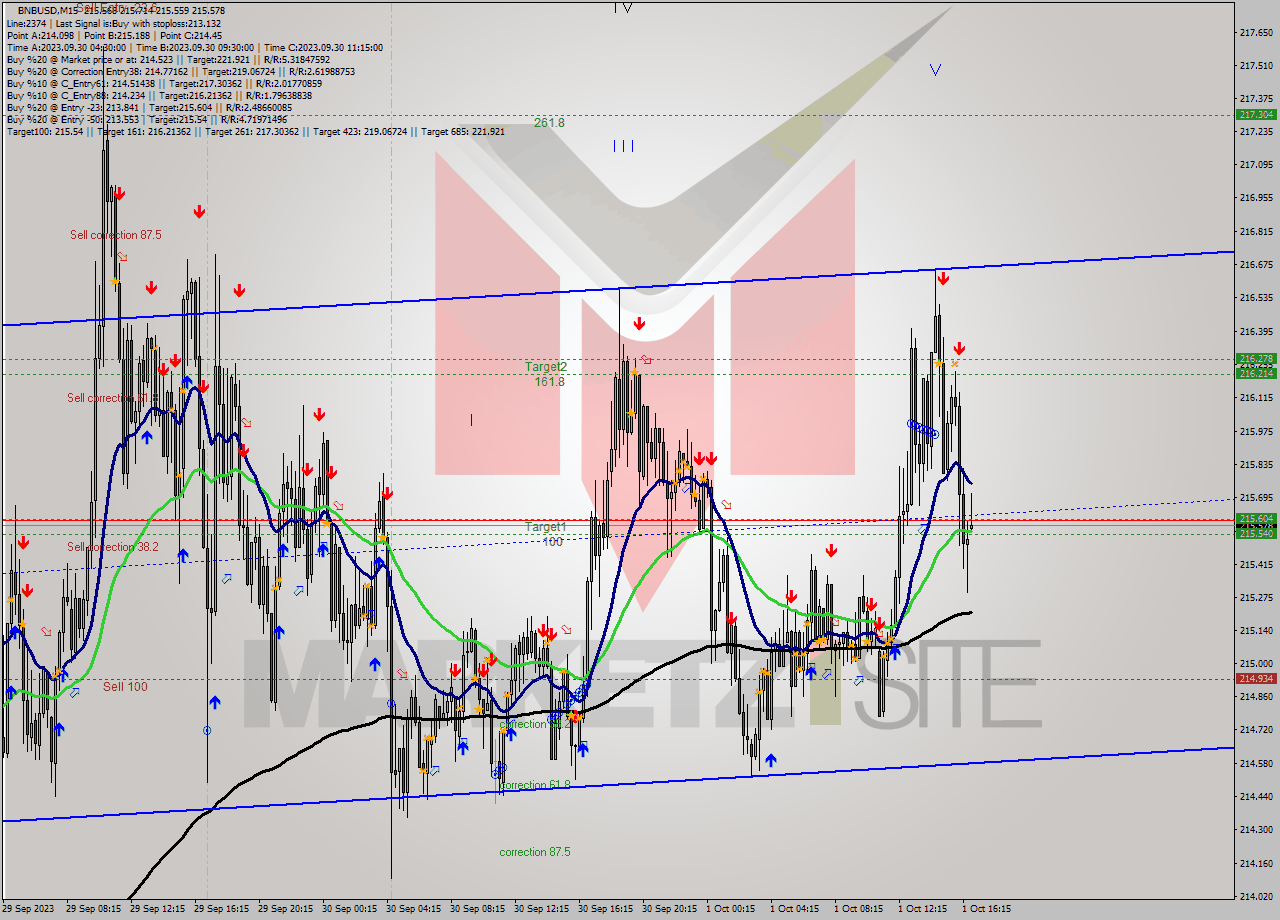Click the 217.095 price axis value
Image resolution: width=1280 pixels, height=920 pixels.
(1255, 164)
